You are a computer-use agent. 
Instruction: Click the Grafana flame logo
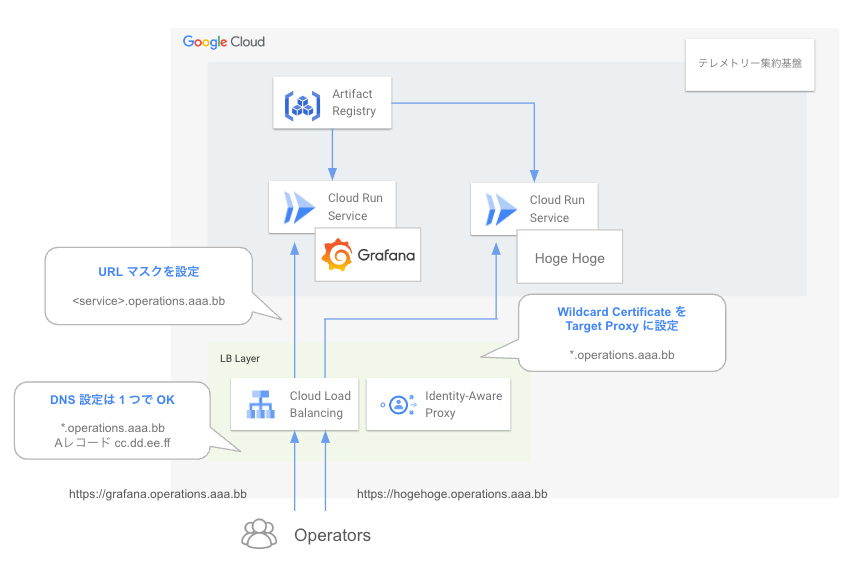click(337, 254)
